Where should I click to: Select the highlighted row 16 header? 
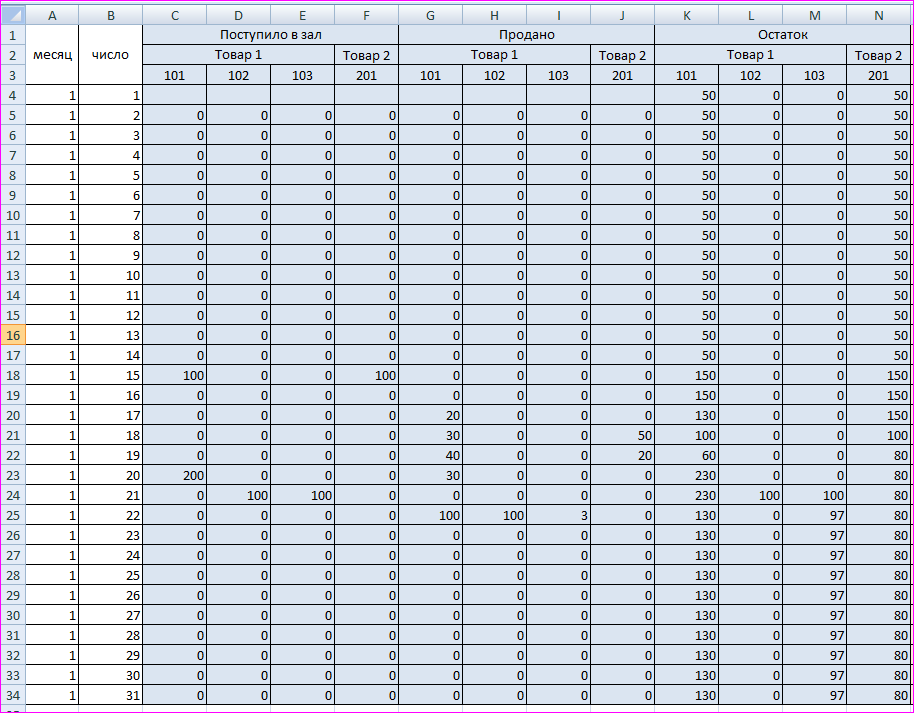pyautogui.click(x=13, y=335)
